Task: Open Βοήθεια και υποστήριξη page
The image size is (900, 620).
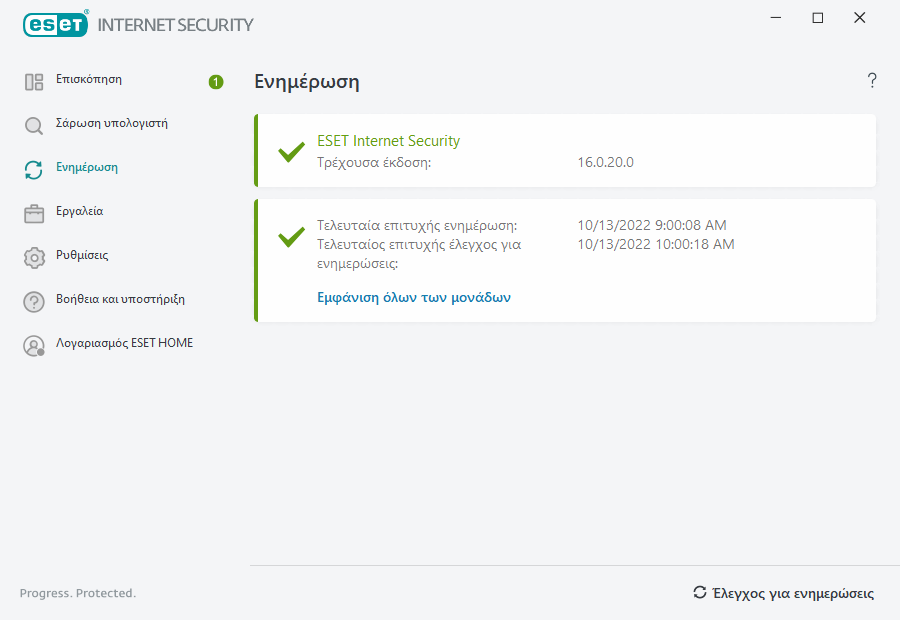Action: click(120, 299)
